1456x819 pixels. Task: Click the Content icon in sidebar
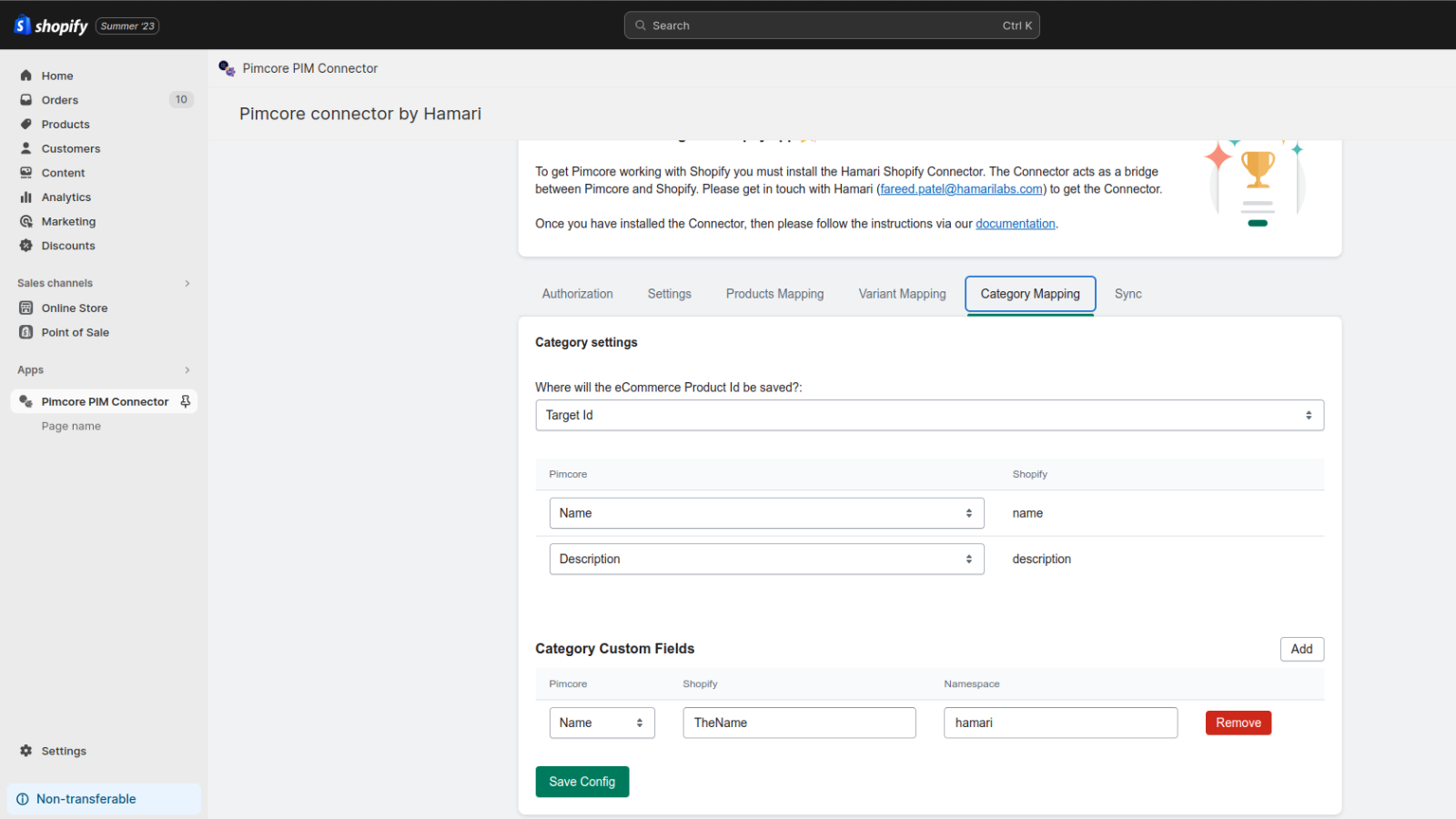[26, 173]
